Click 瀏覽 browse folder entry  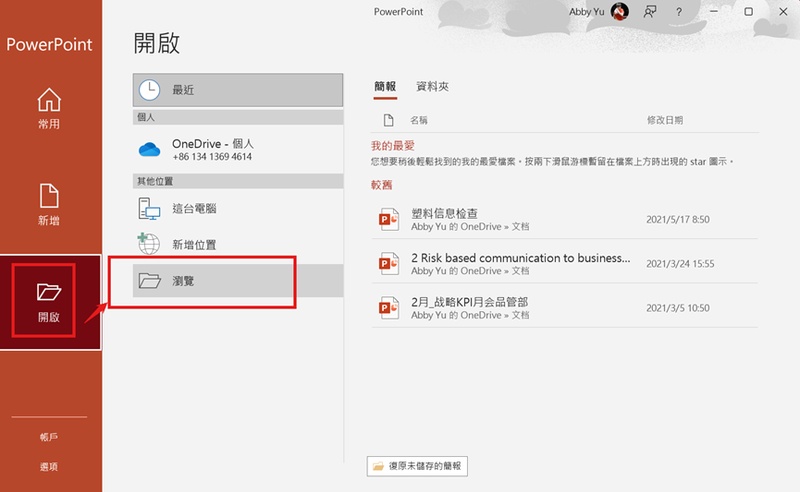tap(238, 281)
